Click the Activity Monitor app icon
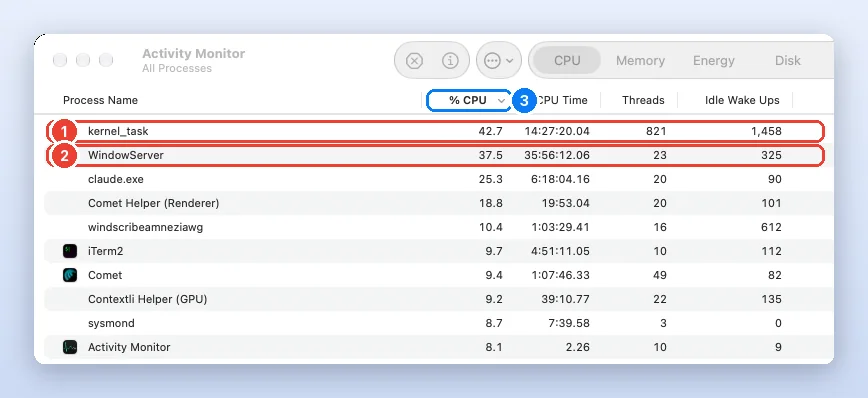868x398 pixels. [70, 348]
